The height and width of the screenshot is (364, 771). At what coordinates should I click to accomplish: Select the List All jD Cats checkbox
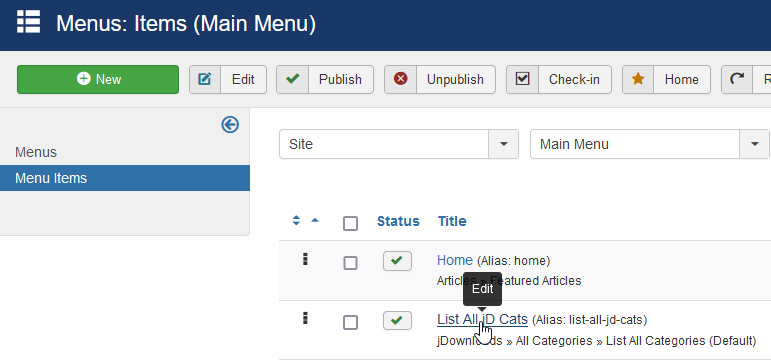tap(350, 323)
